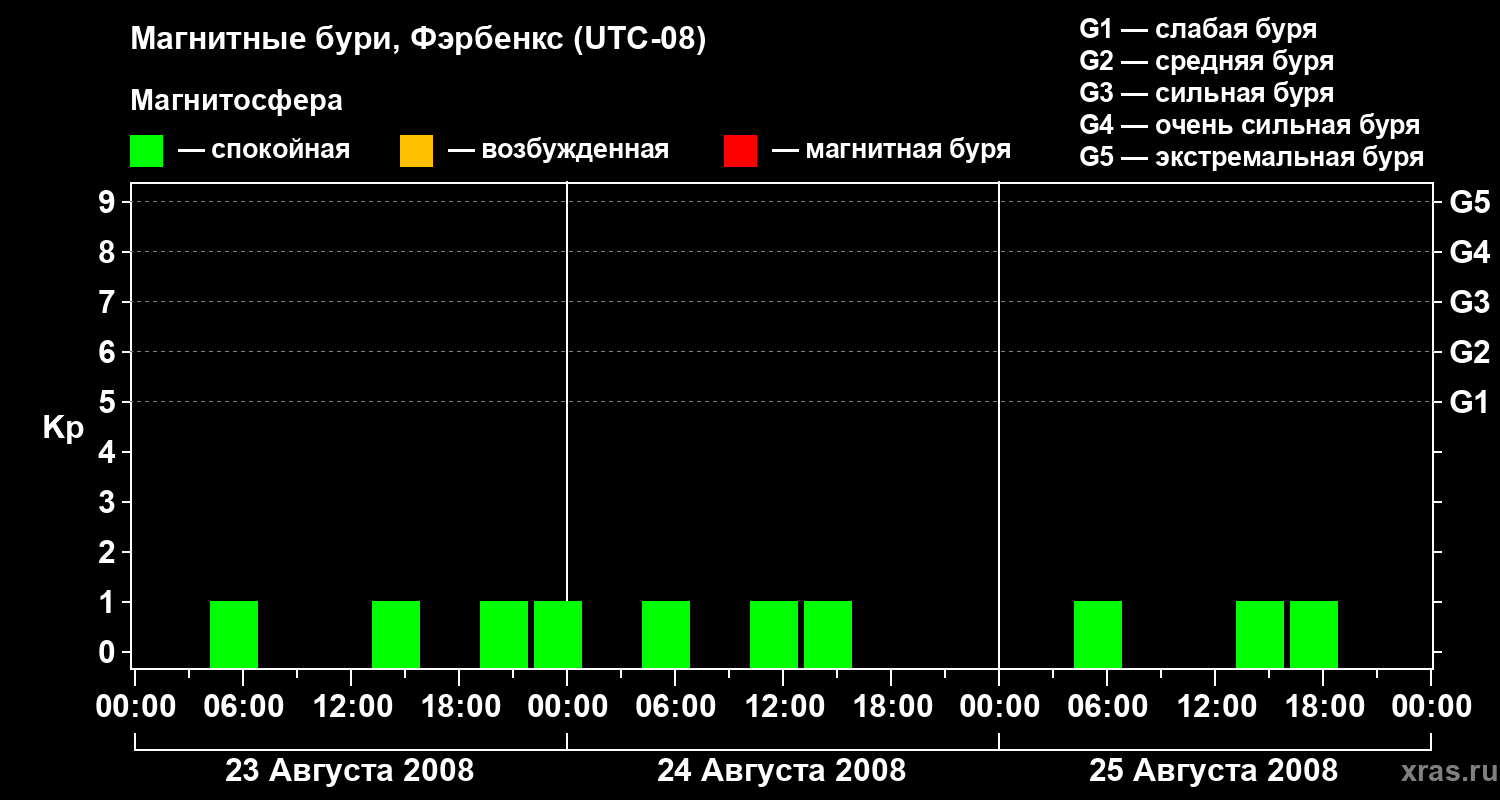
Task: Click the 'Магнитосфера' heading
Action: pyautogui.click(x=236, y=101)
